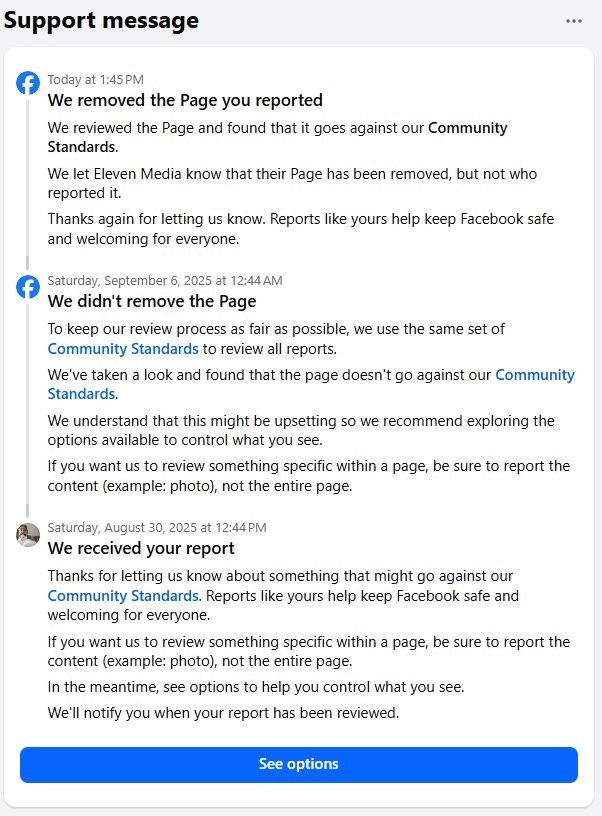
Task: Click the September 6, 2025 timestamp
Action: pos(165,281)
